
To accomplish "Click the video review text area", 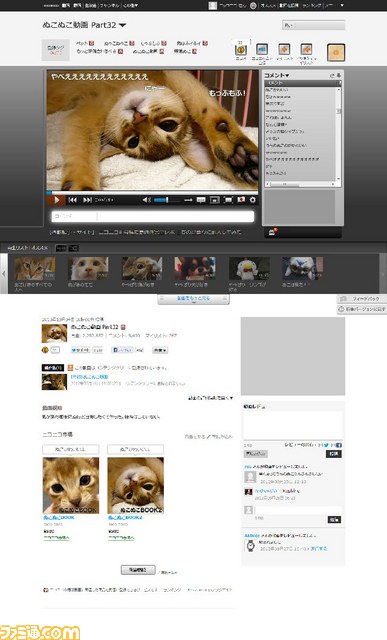I will [x=293, y=425].
